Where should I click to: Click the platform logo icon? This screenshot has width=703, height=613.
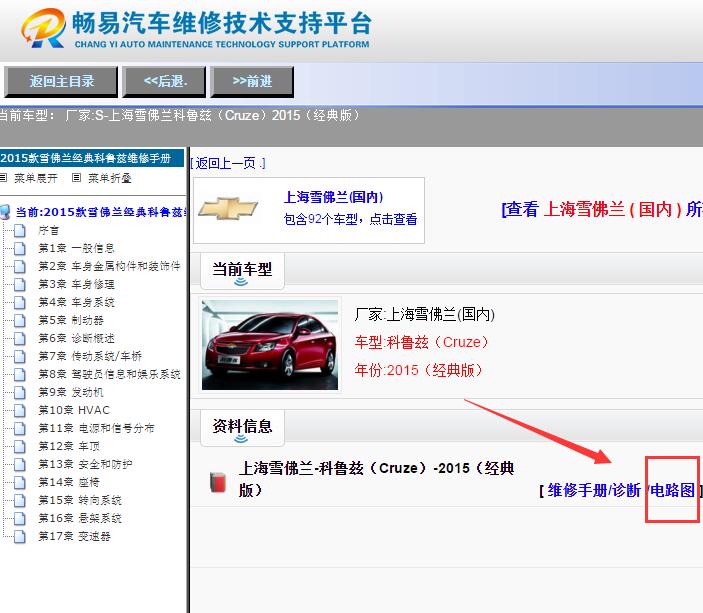(43, 28)
